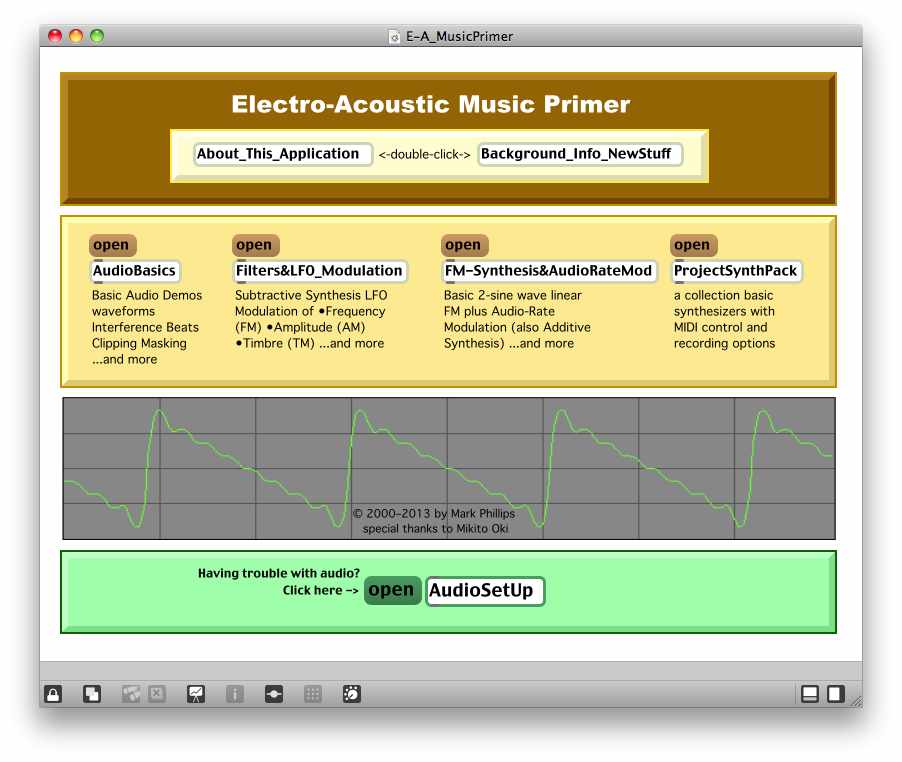Select the AudioBasics patcher box
Image resolution: width=902 pixels, height=762 pixels.
coord(136,271)
